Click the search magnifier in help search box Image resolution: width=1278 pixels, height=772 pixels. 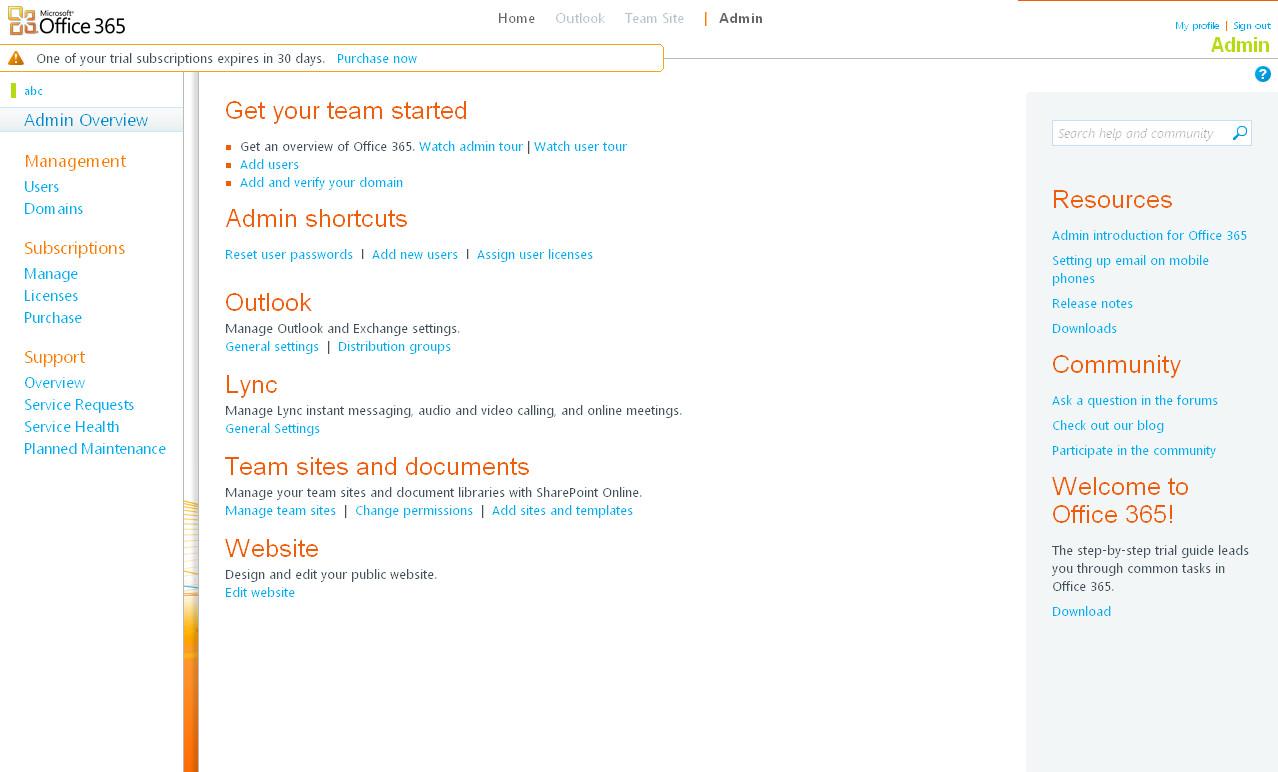(1238, 132)
